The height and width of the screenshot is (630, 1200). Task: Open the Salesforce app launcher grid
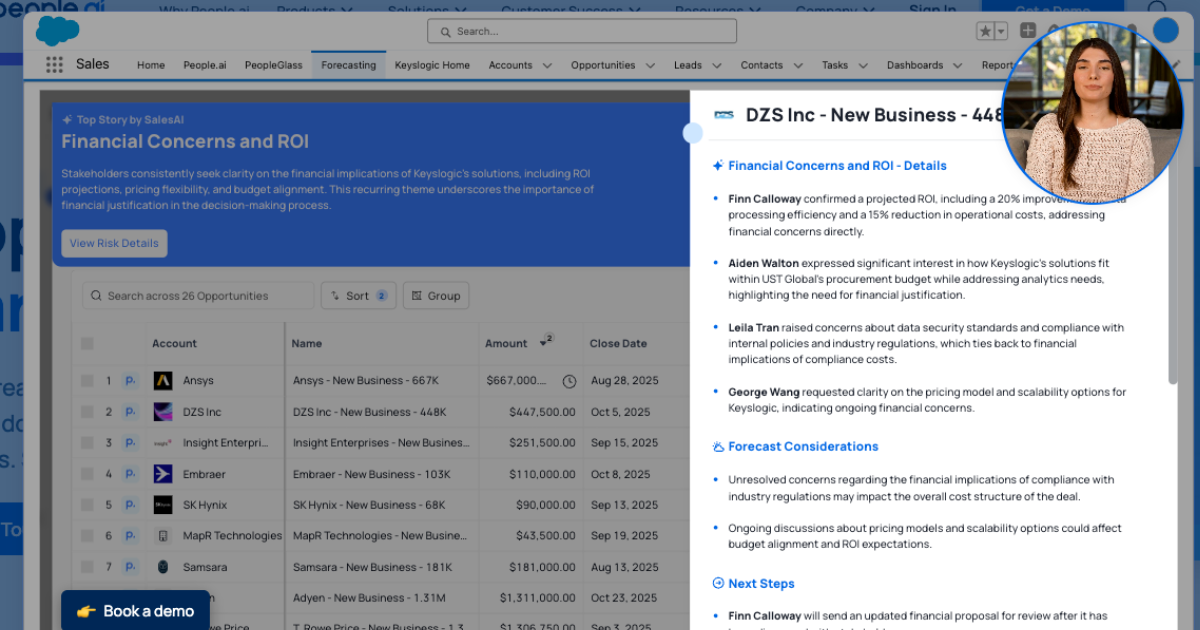(54, 65)
